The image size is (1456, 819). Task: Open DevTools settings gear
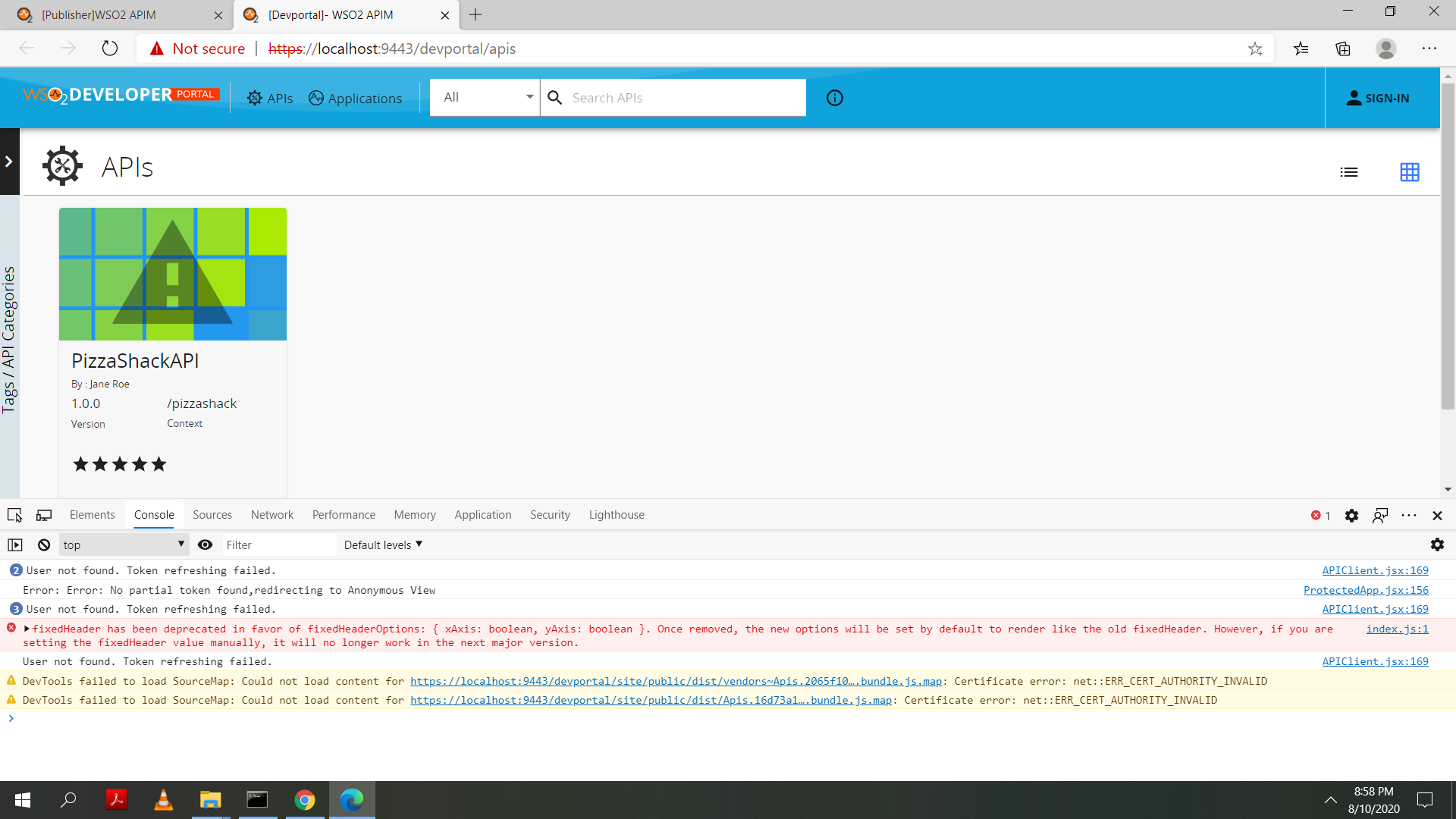pos(1352,515)
